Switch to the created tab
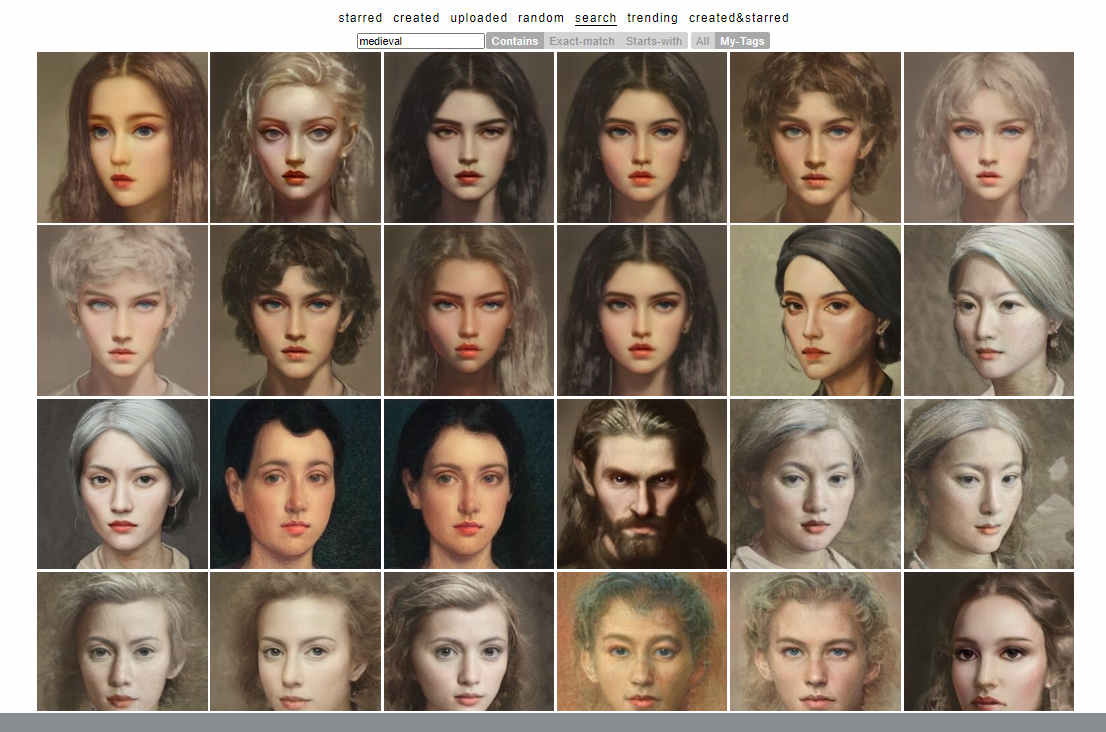This screenshot has width=1106, height=732. pos(416,18)
